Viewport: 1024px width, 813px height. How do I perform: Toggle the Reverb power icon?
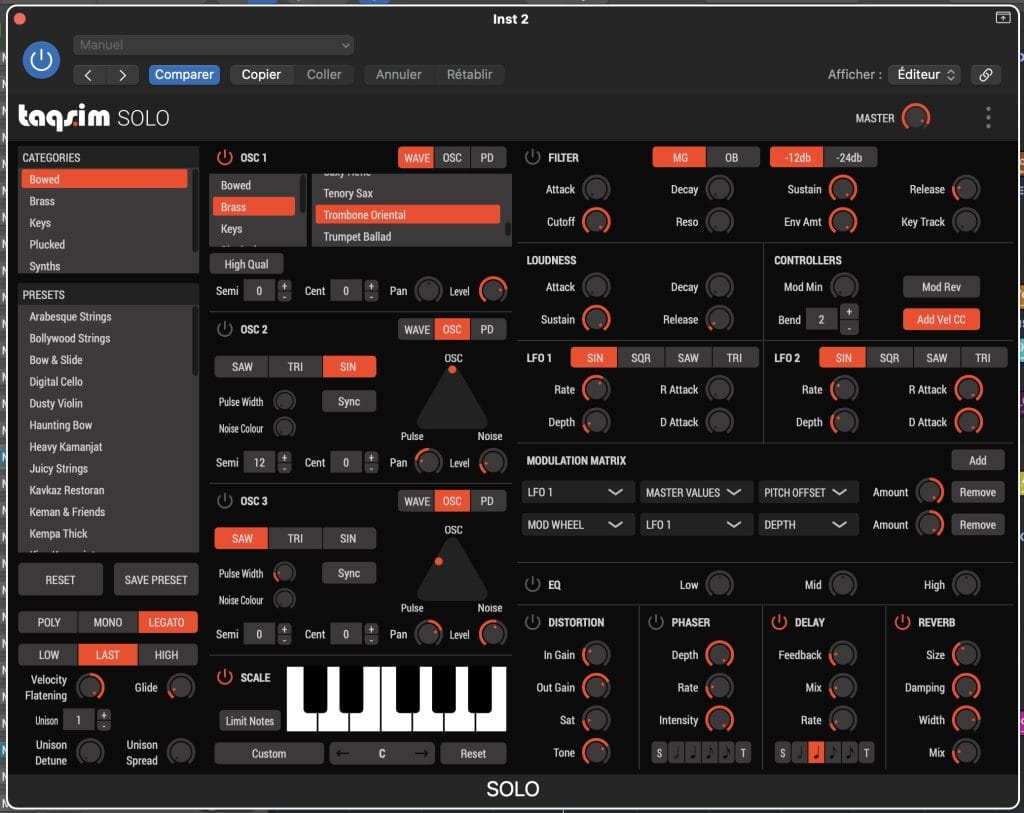tap(899, 622)
